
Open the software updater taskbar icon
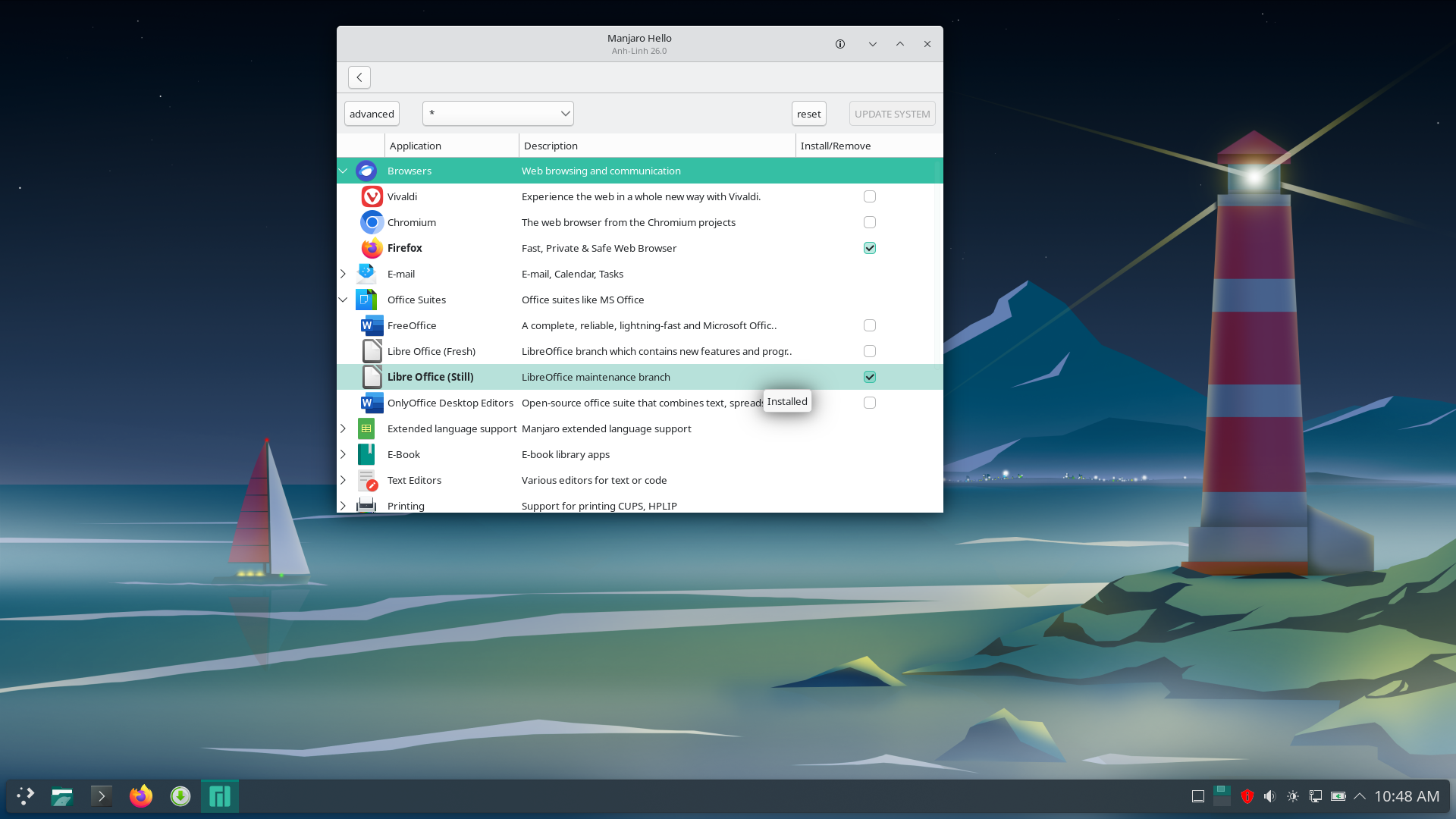(x=180, y=796)
